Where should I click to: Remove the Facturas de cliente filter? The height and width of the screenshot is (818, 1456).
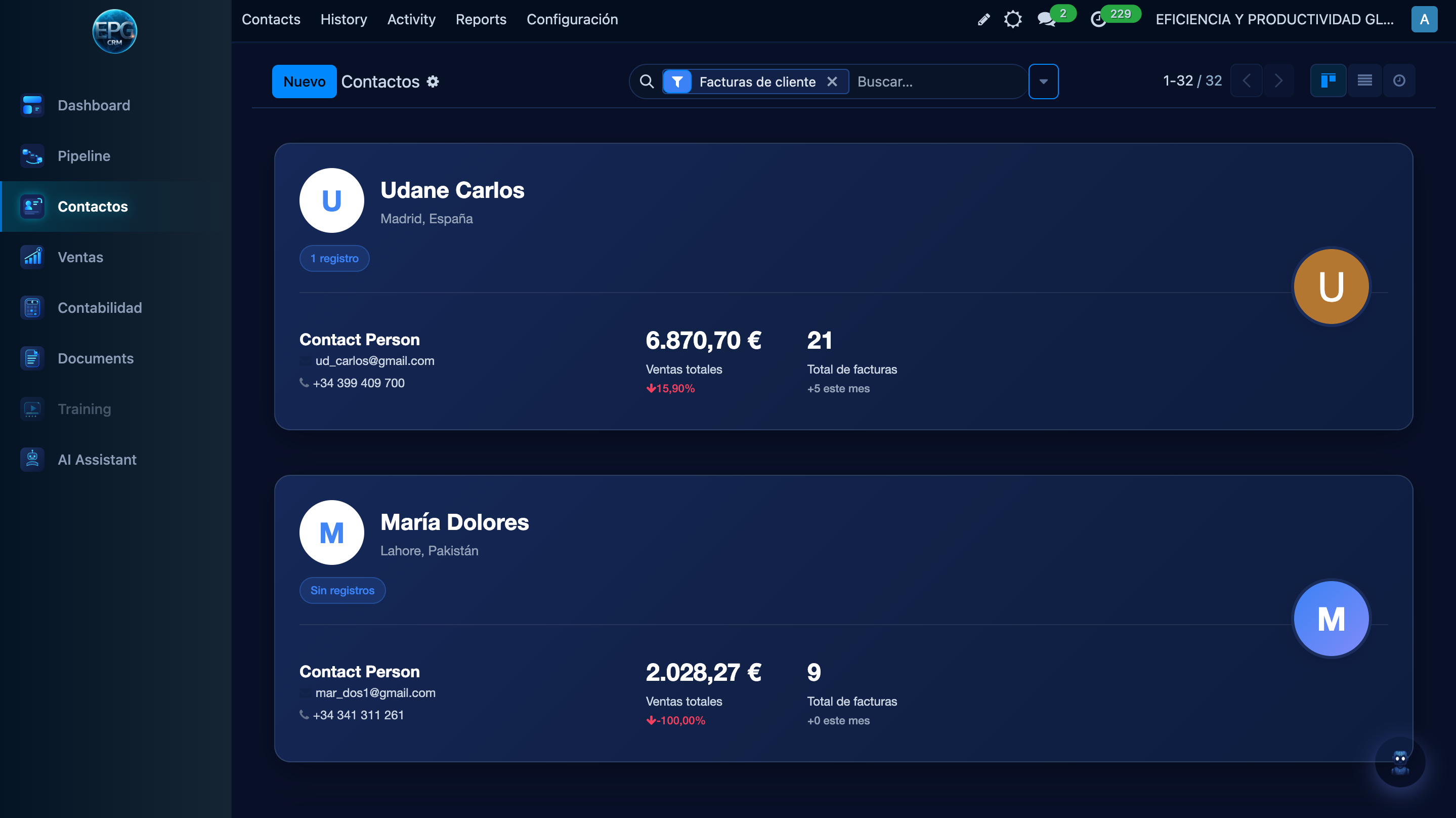[x=833, y=81]
